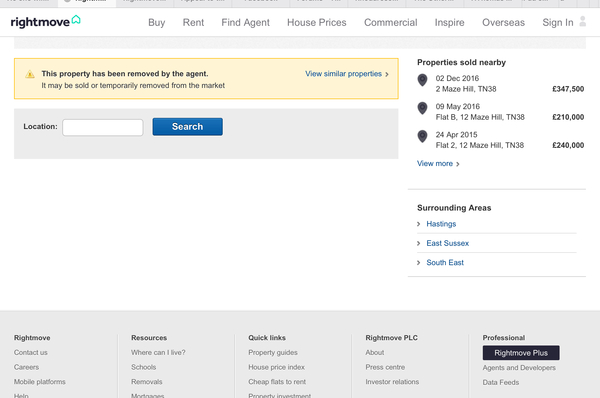Image resolution: width=600 pixels, height=398 pixels.
Task: Open East Sussex surrounding area link
Action: click(x=447, y=243)
